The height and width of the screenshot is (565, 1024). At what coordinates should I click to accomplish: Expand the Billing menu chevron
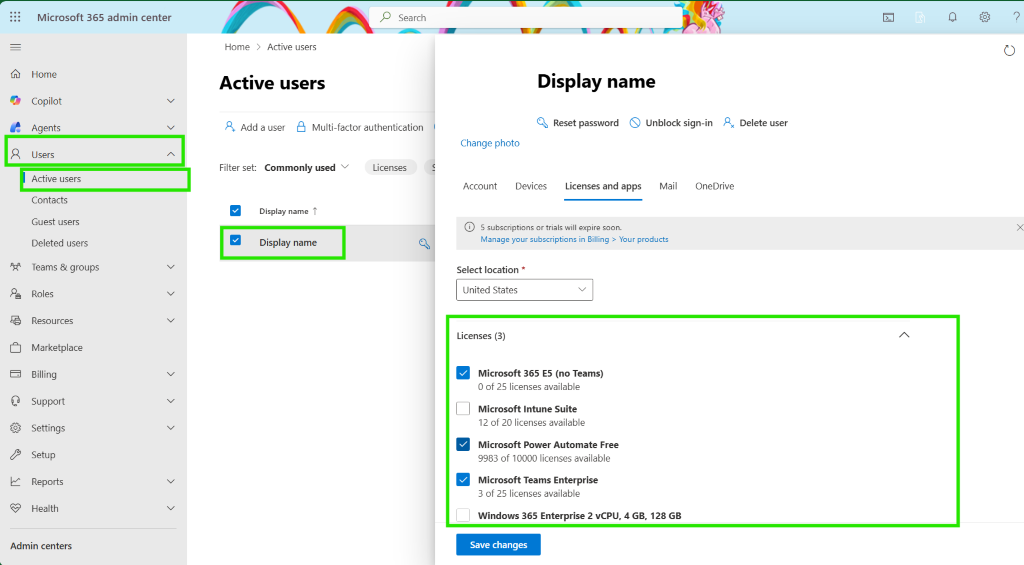(x=170, y=374)
